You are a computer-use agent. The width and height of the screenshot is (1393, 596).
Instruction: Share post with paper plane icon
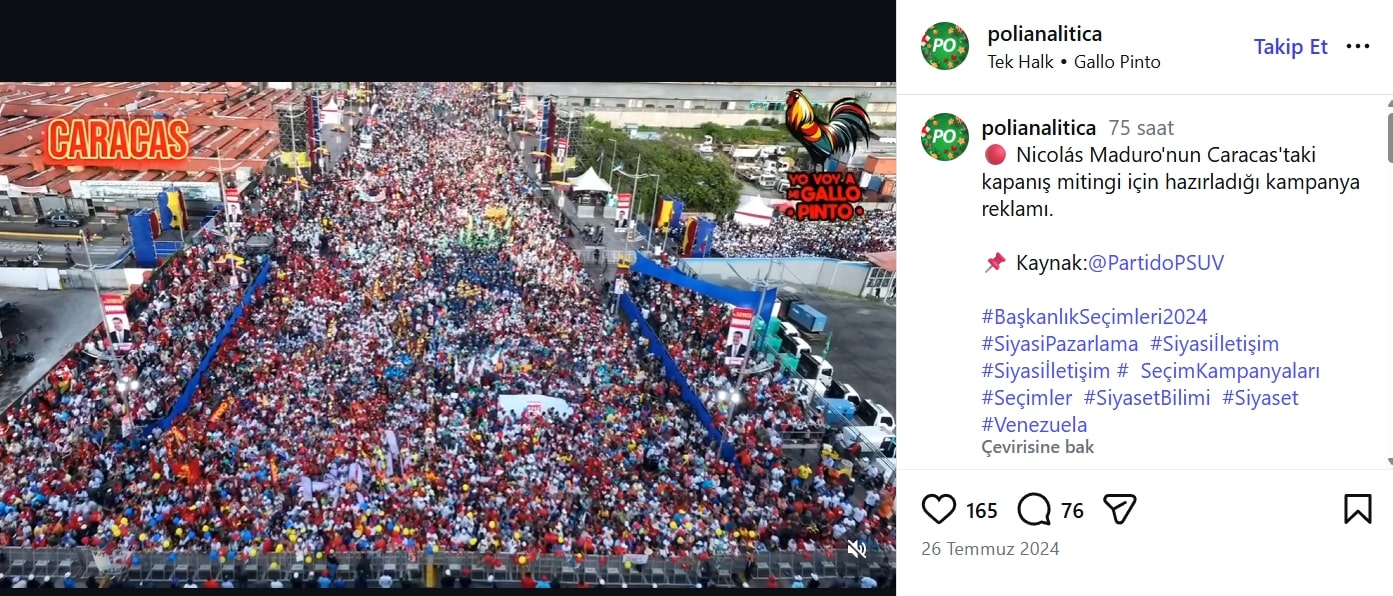1120,510
